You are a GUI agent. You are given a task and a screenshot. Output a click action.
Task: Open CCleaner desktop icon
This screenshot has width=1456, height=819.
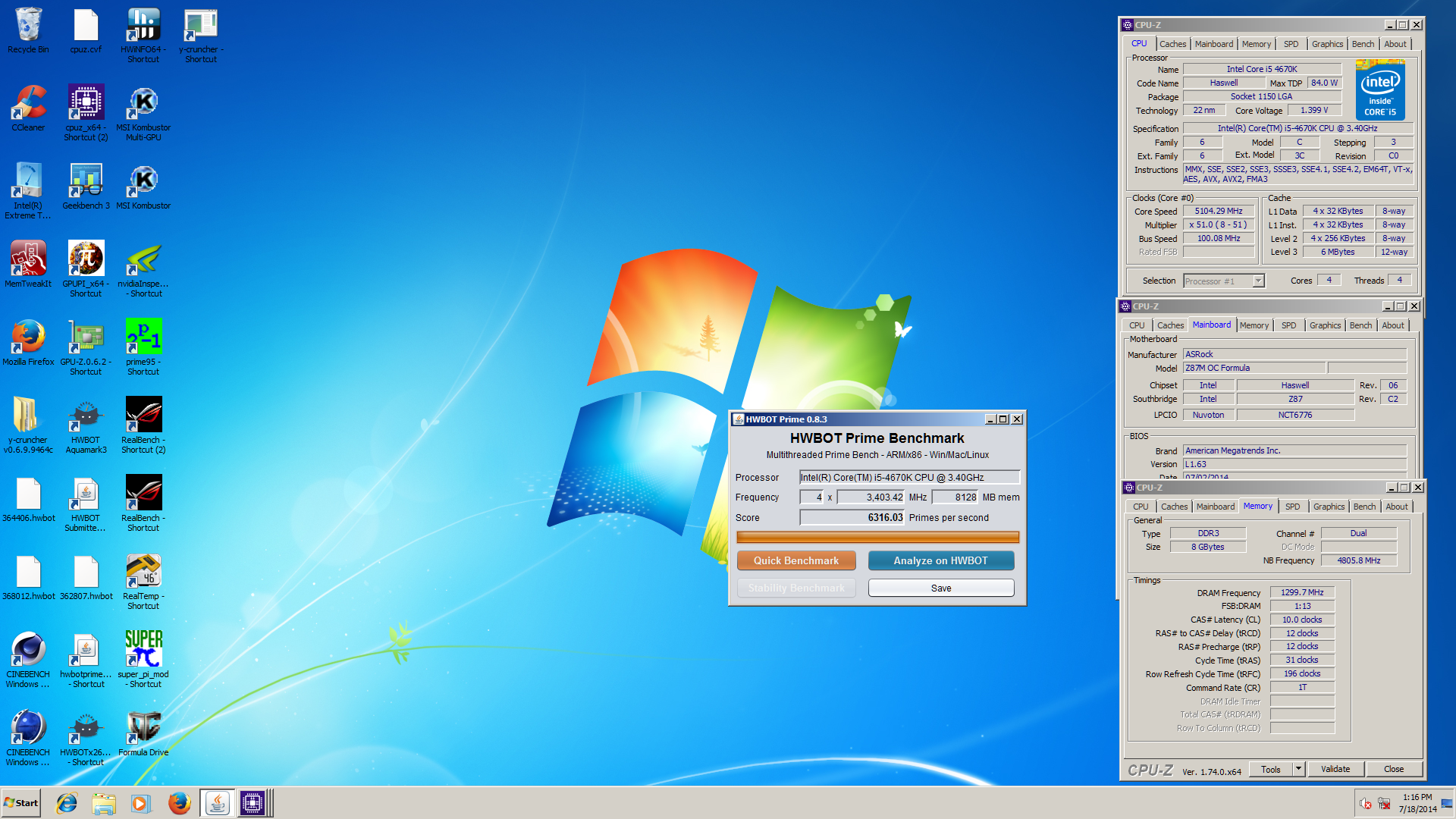tap(28, 108)
